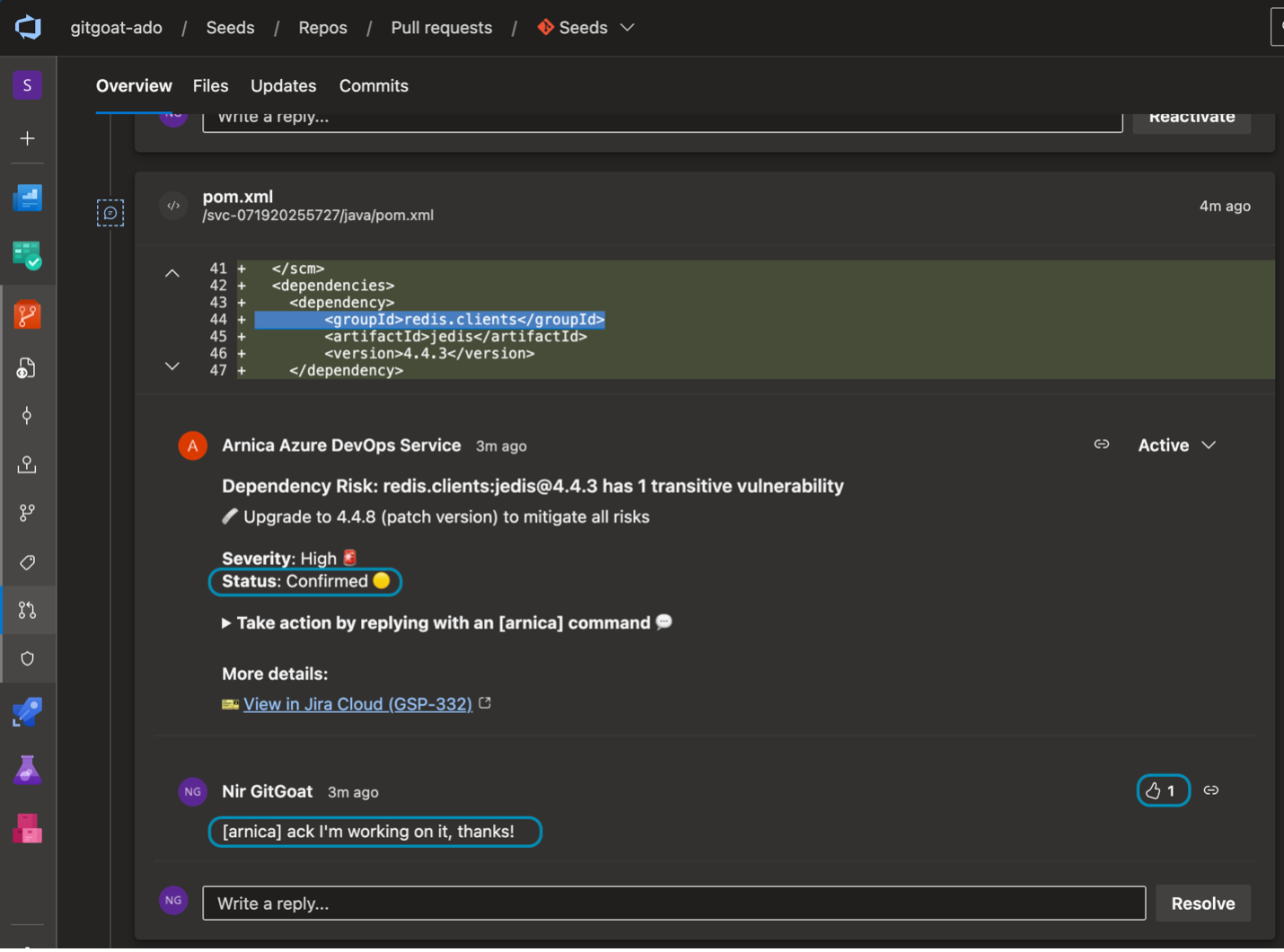Open the Pipelines hub icon in sidebar
The height and width of the screenshot is (952, 1284).
click(28, 713)
